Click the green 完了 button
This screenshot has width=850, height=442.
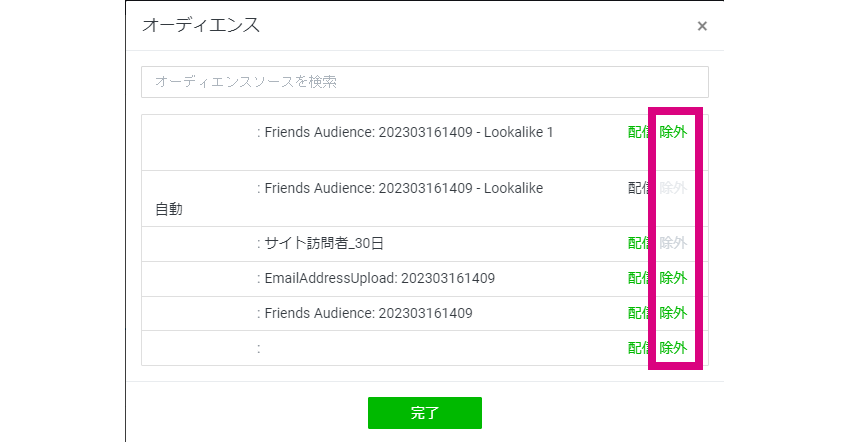[424, 413]
